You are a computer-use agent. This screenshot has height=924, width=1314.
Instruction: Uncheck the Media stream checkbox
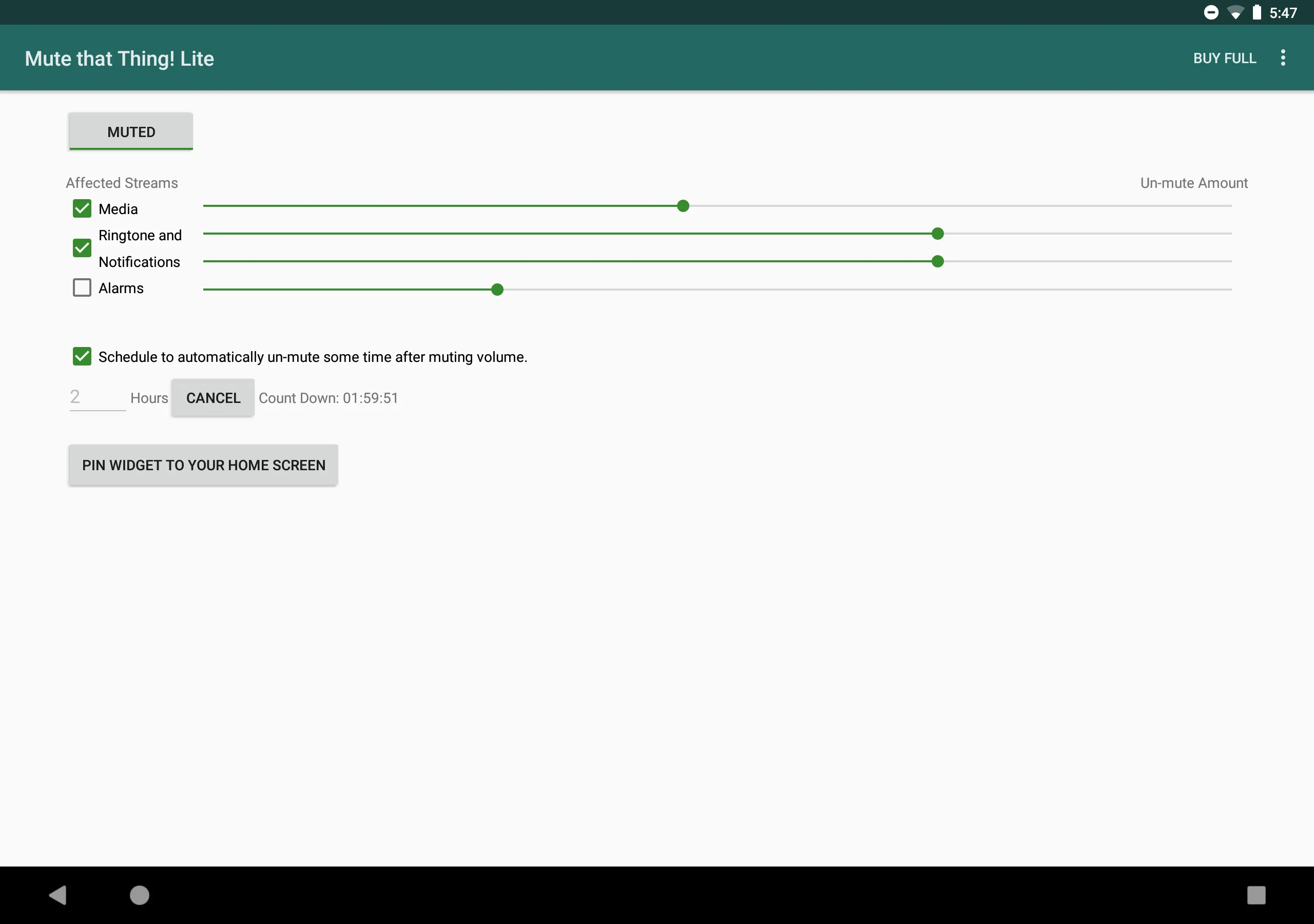click(x=82, y=208)
